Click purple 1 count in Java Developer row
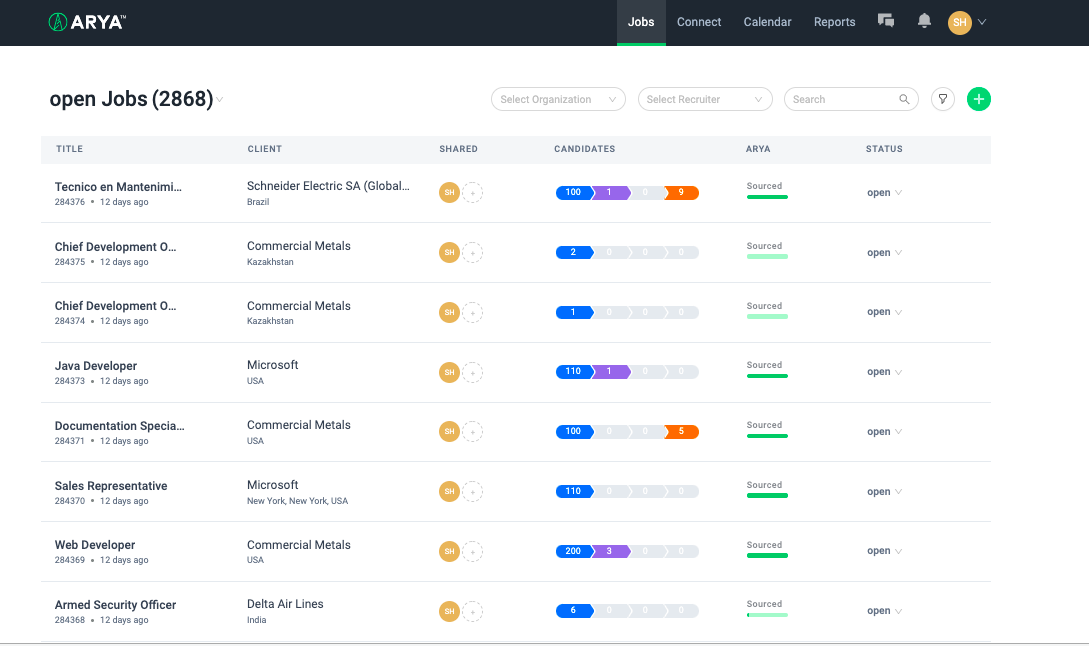The height and width of the screenshot is (646, 1089). click(x=610, y=372)
